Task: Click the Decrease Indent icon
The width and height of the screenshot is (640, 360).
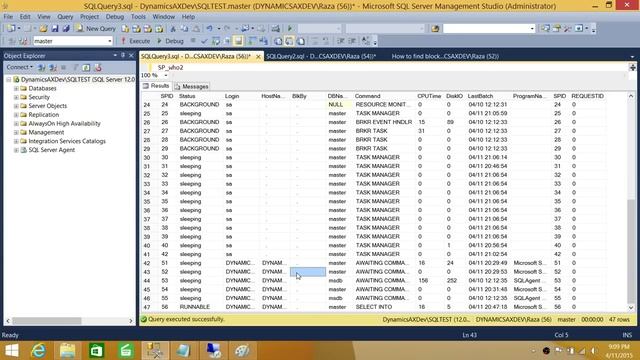Action: [341, 41]
